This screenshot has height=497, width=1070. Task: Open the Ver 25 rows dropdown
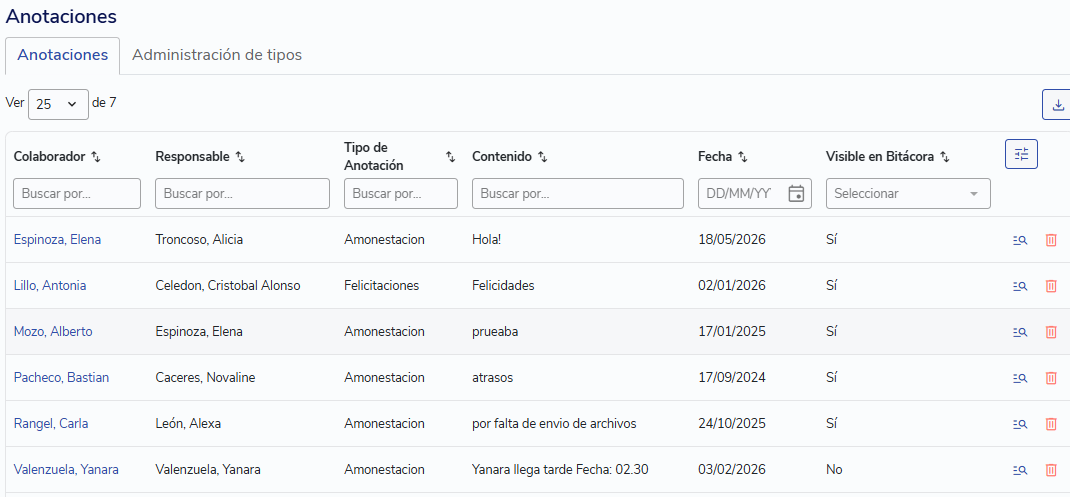(x=58, y=104)
